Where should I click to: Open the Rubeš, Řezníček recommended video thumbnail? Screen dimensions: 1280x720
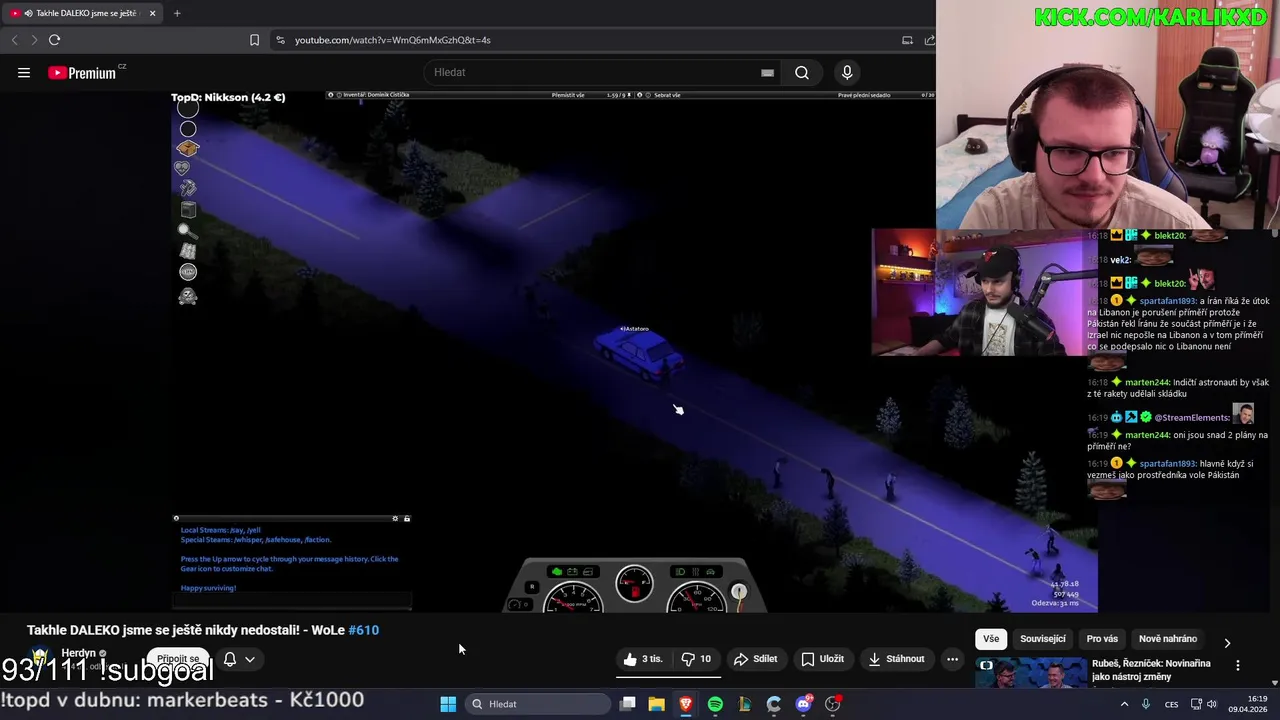tap(1029, 672)
